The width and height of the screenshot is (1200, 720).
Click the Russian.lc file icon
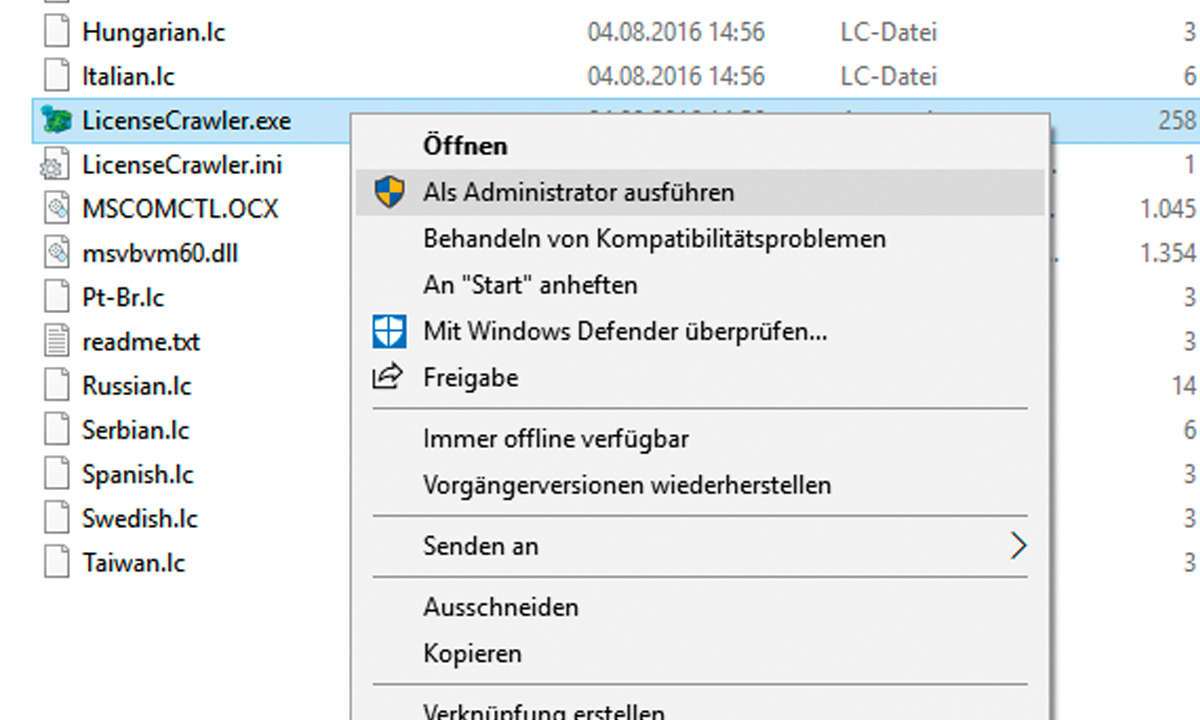(x=55, y=385)
